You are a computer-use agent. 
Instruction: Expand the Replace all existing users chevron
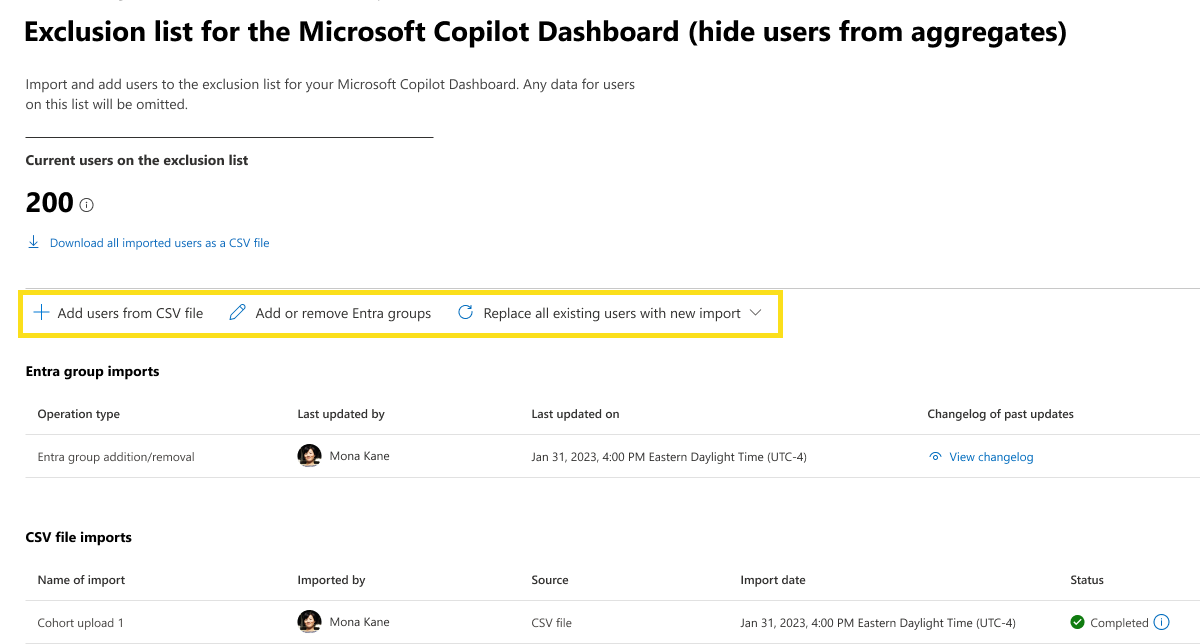pyautogui.click(x=755, y=313)
